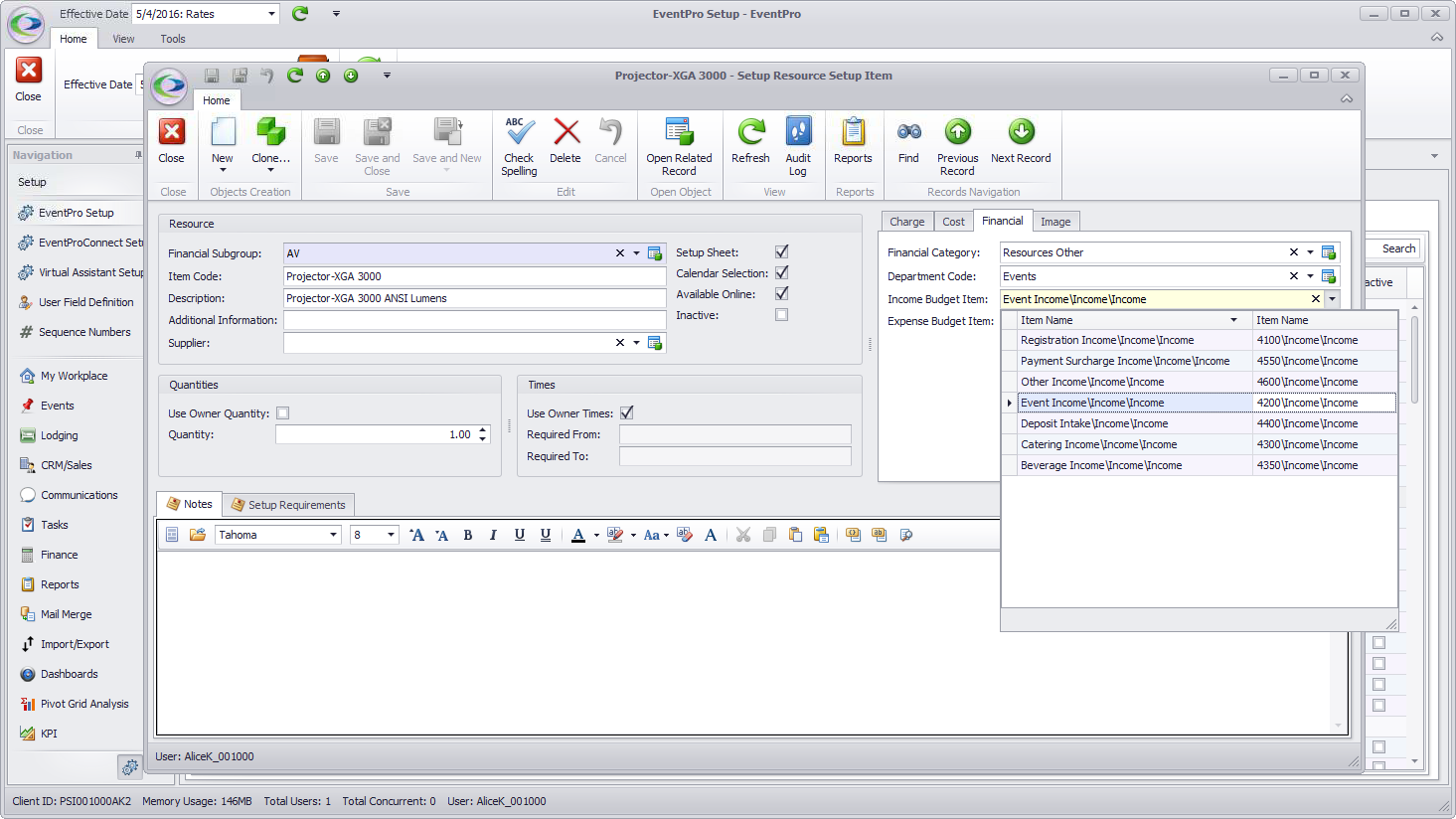This screenshot has width=1456, height=819.
Task: Open the Tools tab in main window
Action: point(173,39)
